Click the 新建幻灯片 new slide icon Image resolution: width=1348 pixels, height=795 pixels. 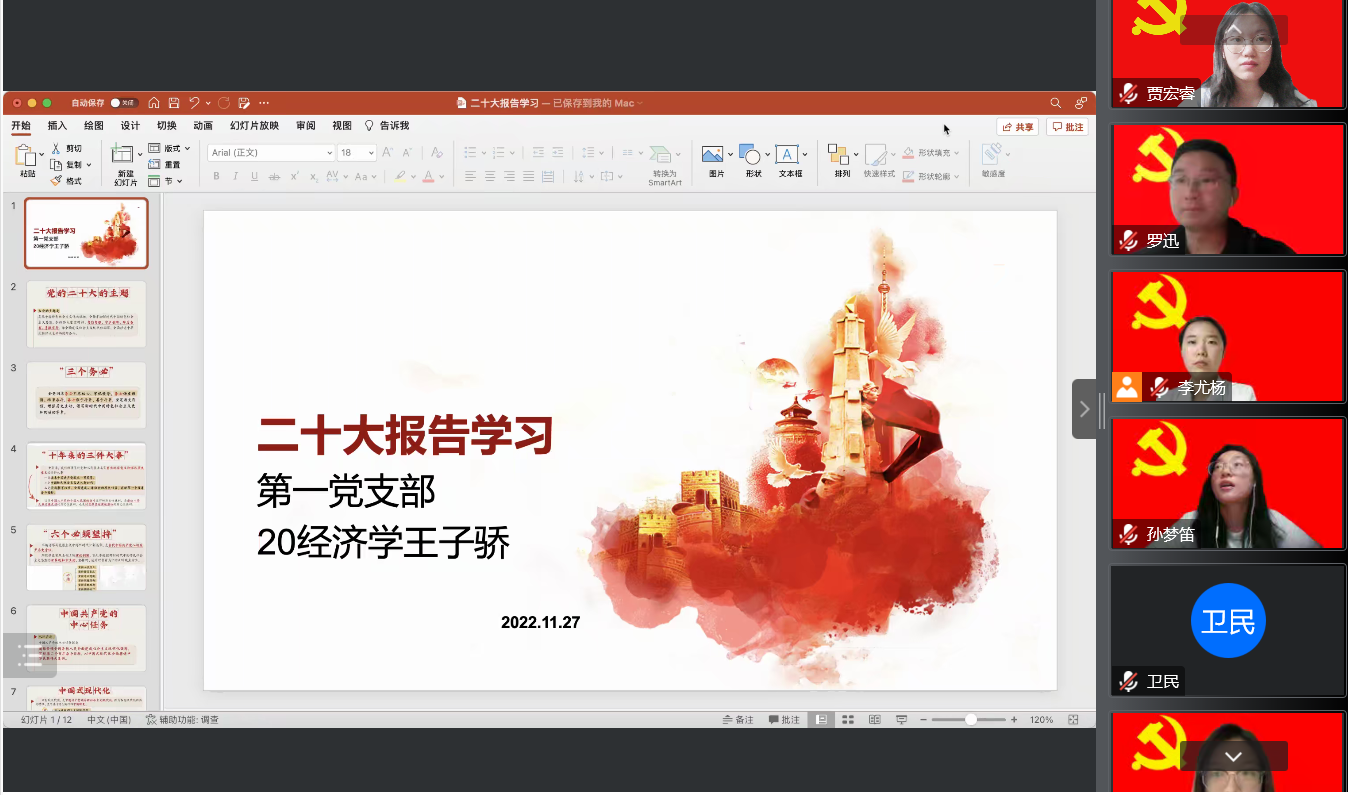click(x=122, y=155)
